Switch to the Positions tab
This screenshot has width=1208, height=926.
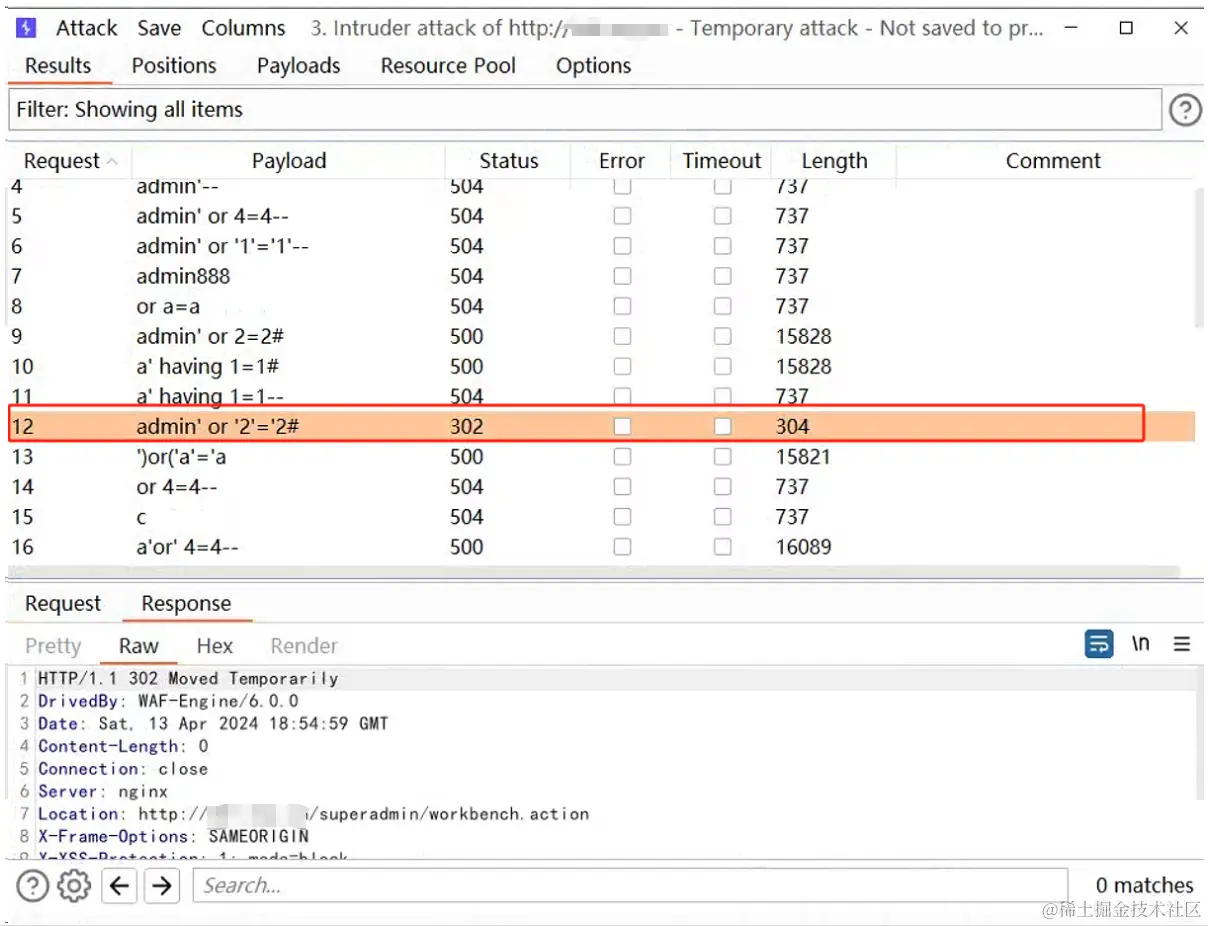click(174, 66)
